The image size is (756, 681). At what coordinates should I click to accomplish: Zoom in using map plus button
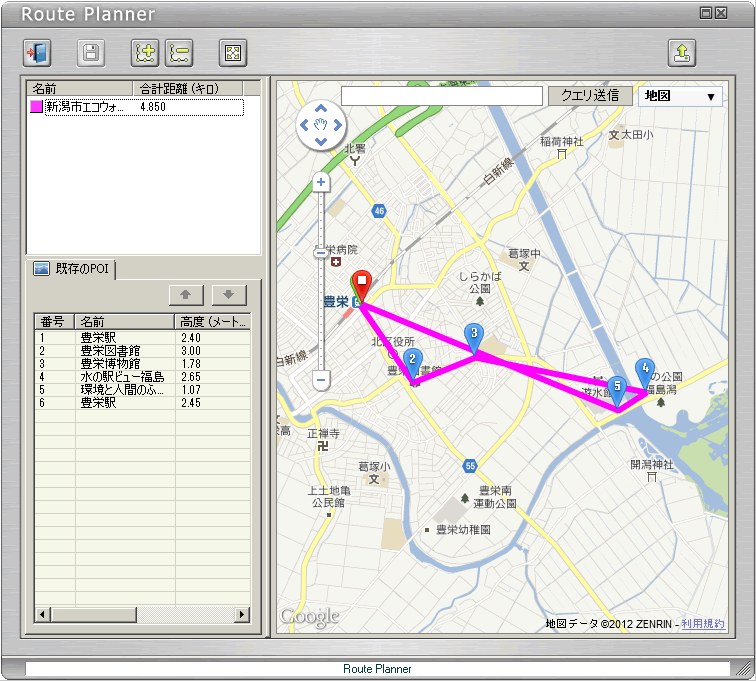[321, 182]
